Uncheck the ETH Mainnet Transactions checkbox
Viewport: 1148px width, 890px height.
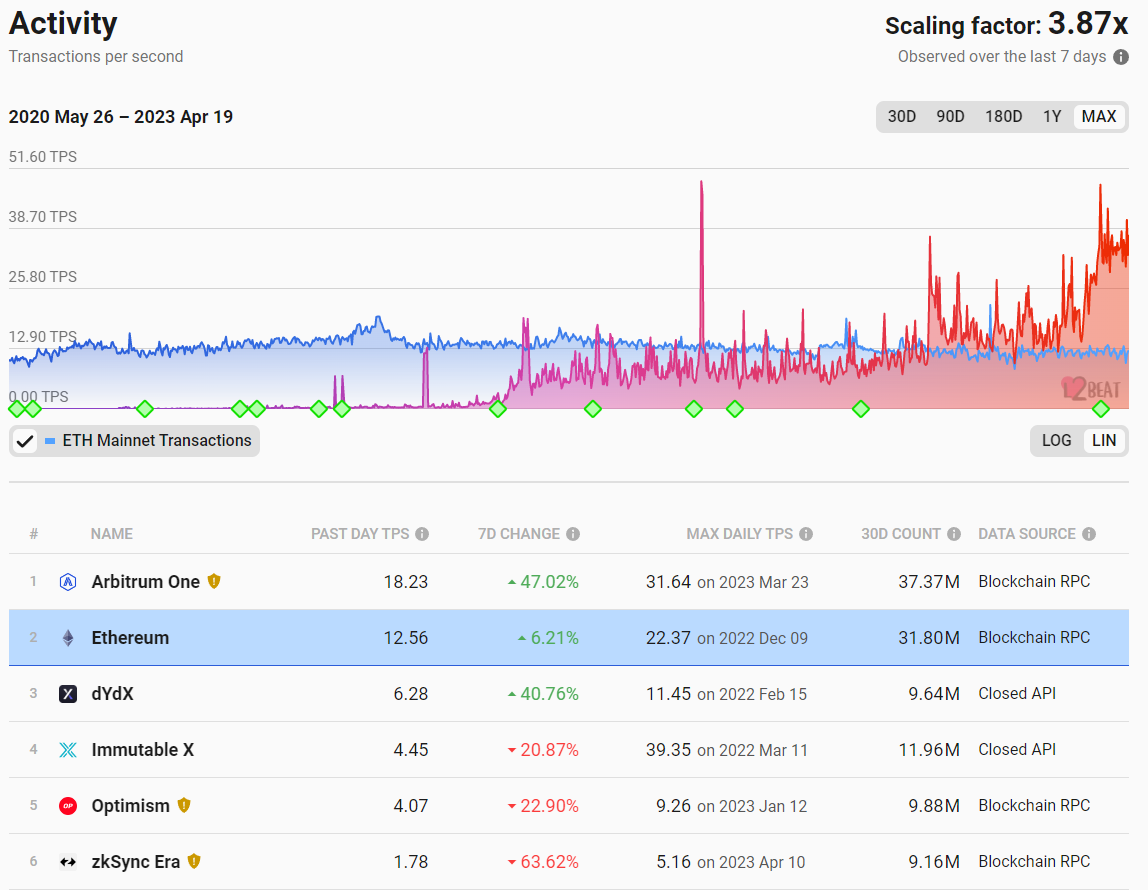(x=25, y=440)
